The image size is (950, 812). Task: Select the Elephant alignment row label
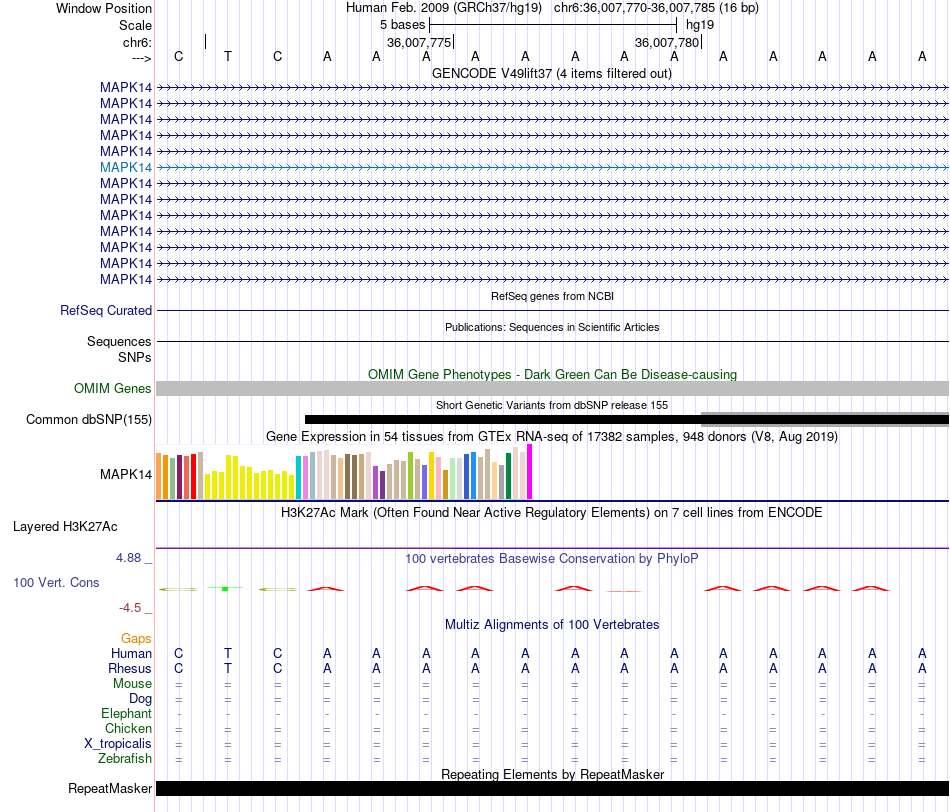pos(127,713)
